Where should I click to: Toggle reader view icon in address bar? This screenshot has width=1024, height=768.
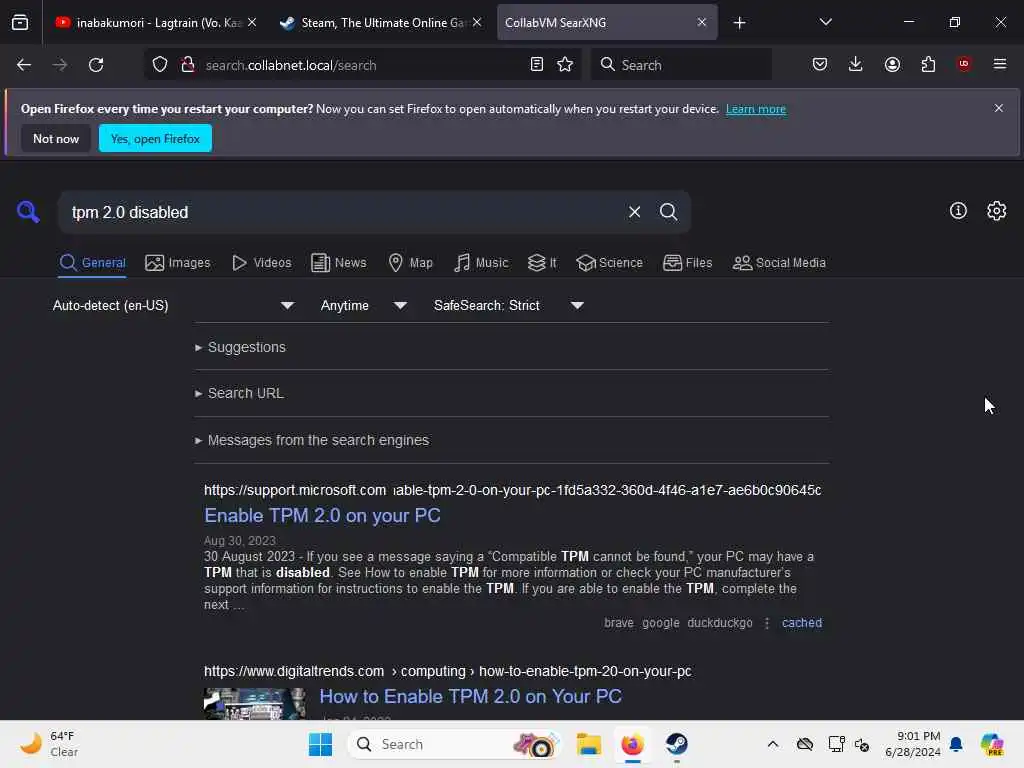click(x=536, y=64)
